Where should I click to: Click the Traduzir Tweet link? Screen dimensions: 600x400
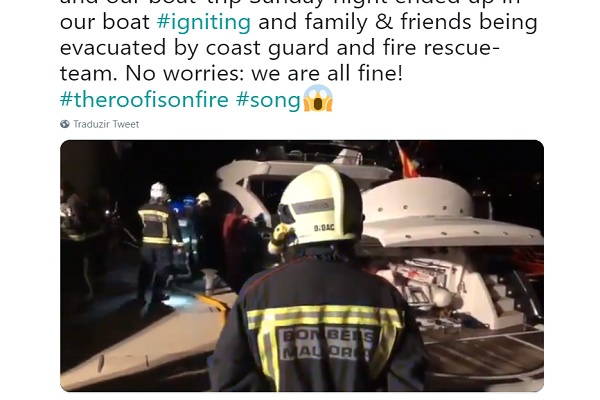pyautogui.click(x=106, y=124)
